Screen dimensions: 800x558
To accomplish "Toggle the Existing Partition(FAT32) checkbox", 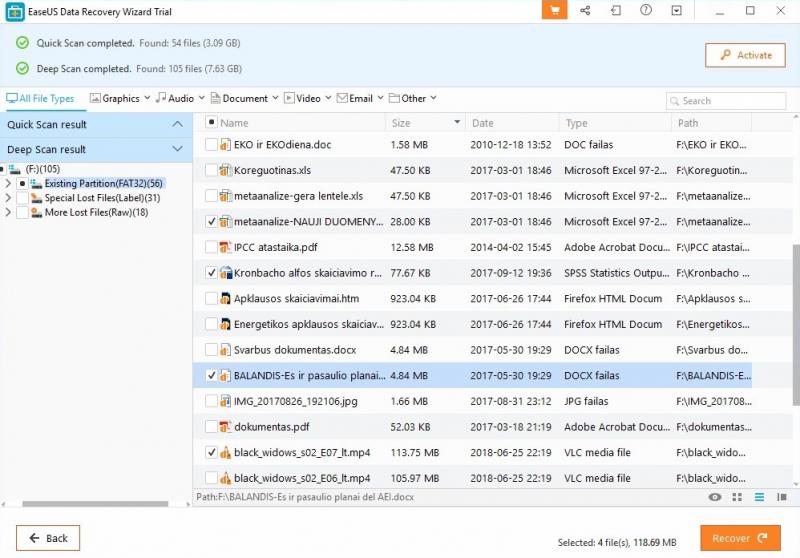I will (22, 183).
